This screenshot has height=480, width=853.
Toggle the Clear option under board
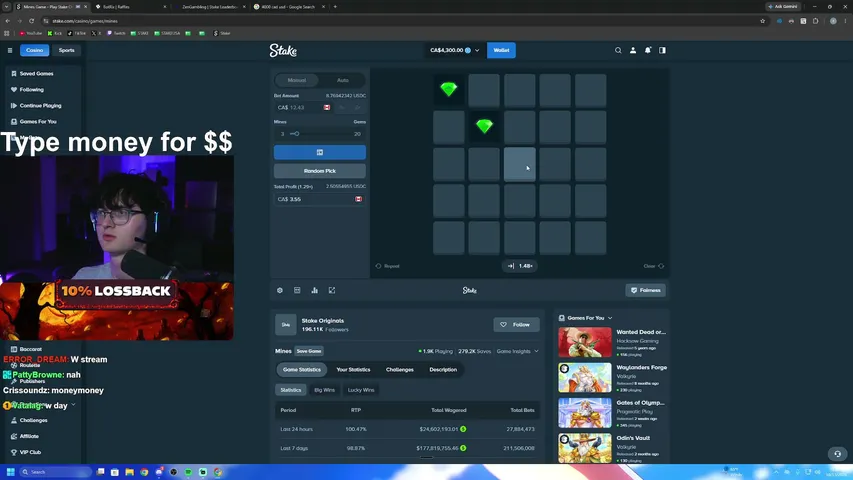pos(653,266)
